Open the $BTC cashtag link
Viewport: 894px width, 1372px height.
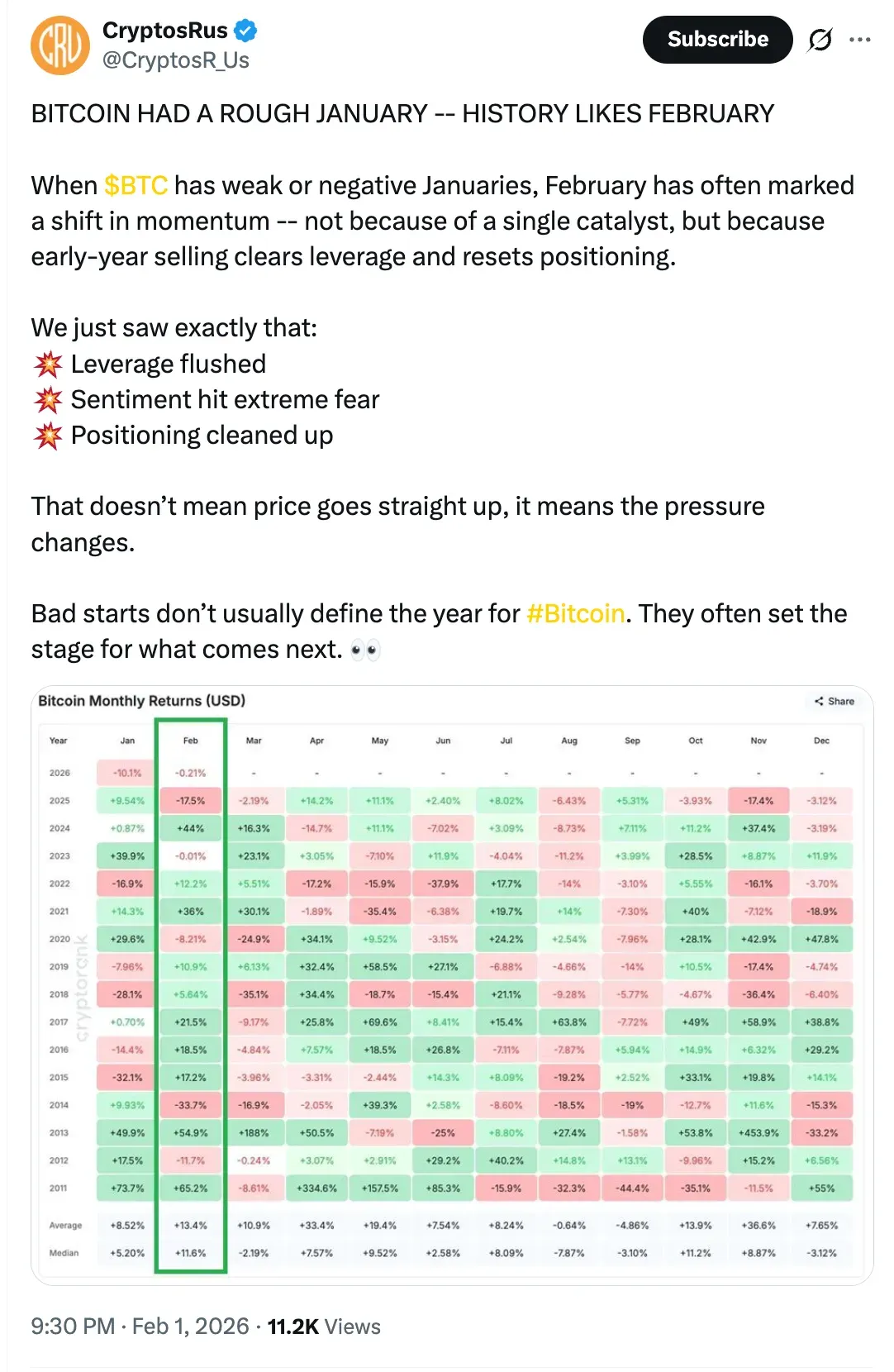136,185
